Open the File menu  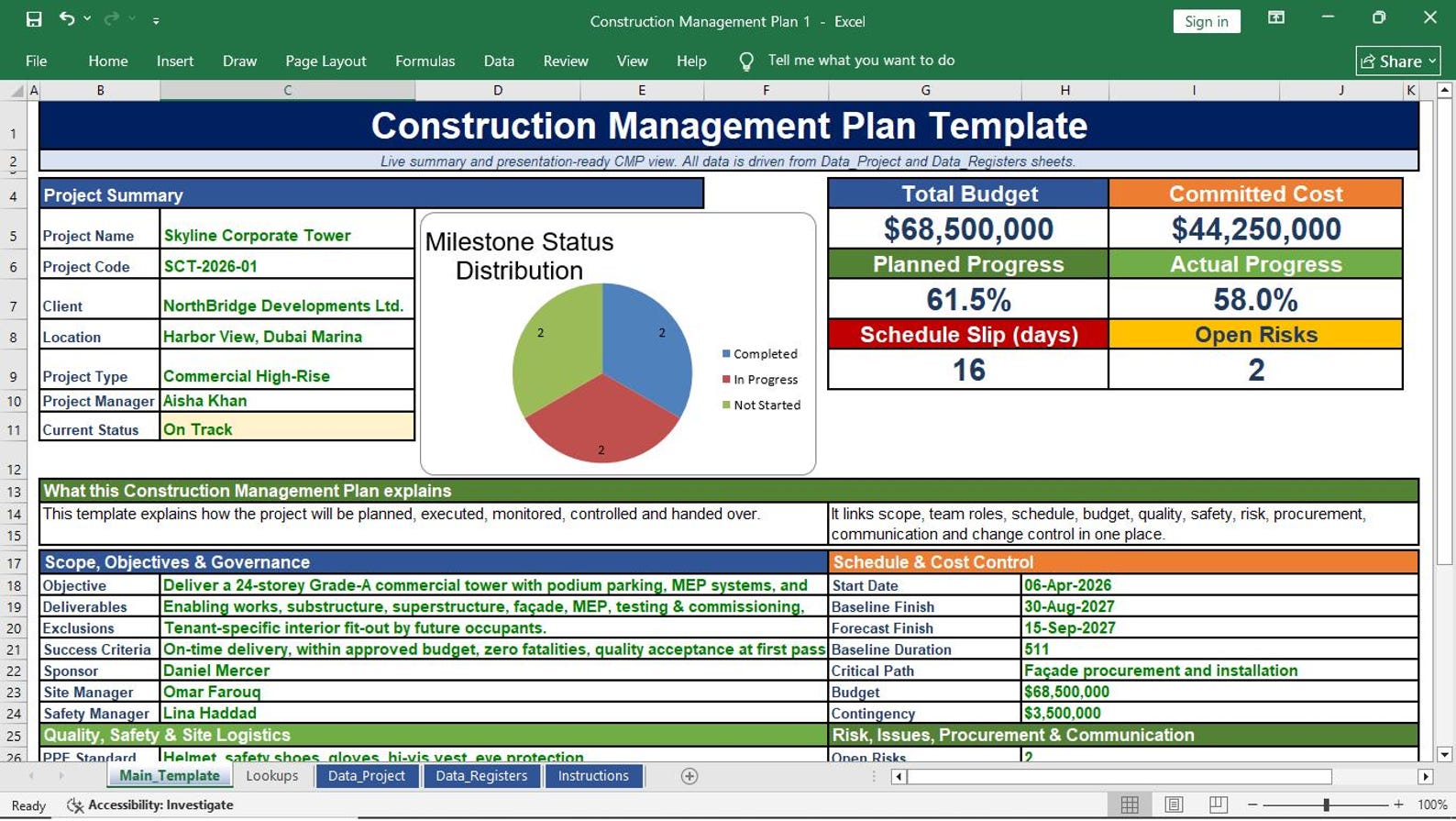(x=37, y=61)
